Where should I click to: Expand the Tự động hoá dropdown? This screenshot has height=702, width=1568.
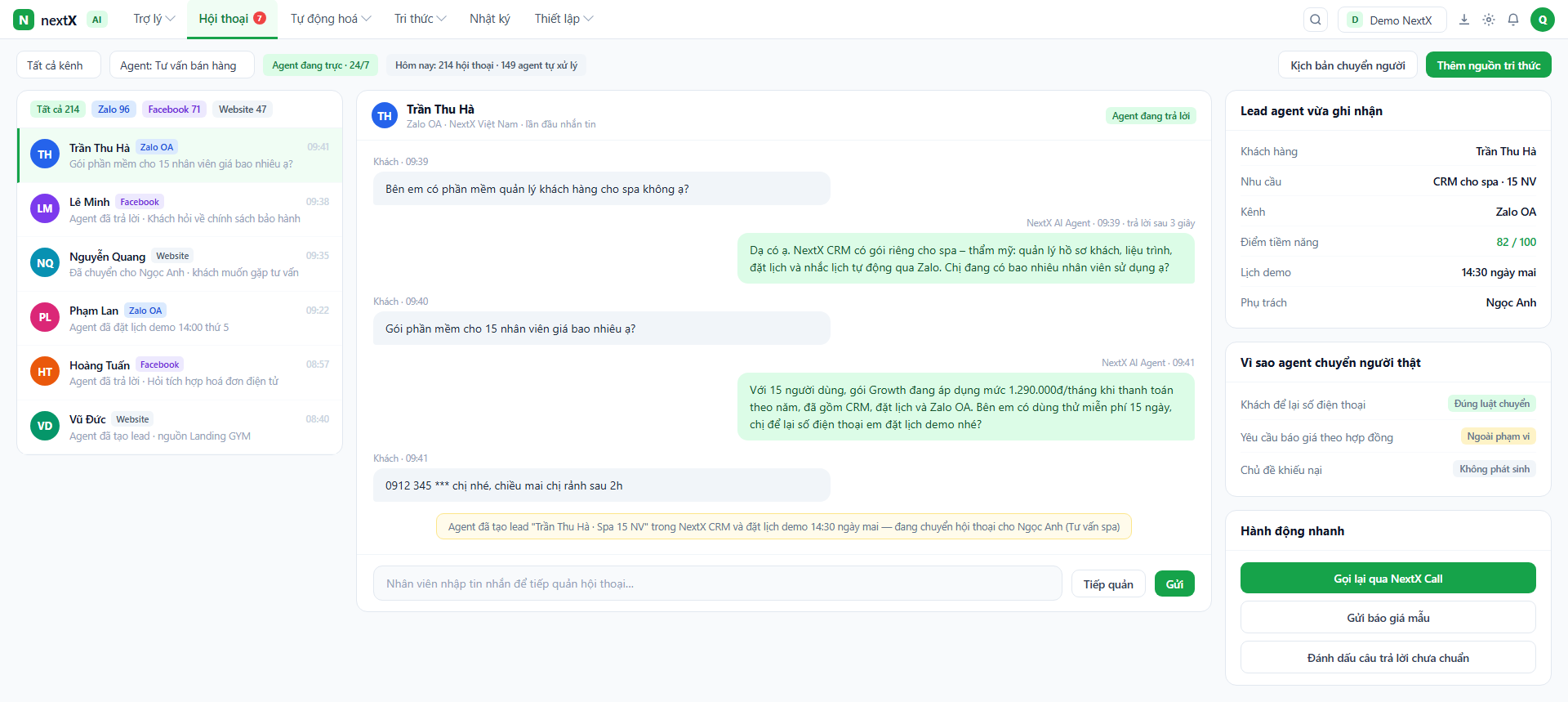click(331, 19)
